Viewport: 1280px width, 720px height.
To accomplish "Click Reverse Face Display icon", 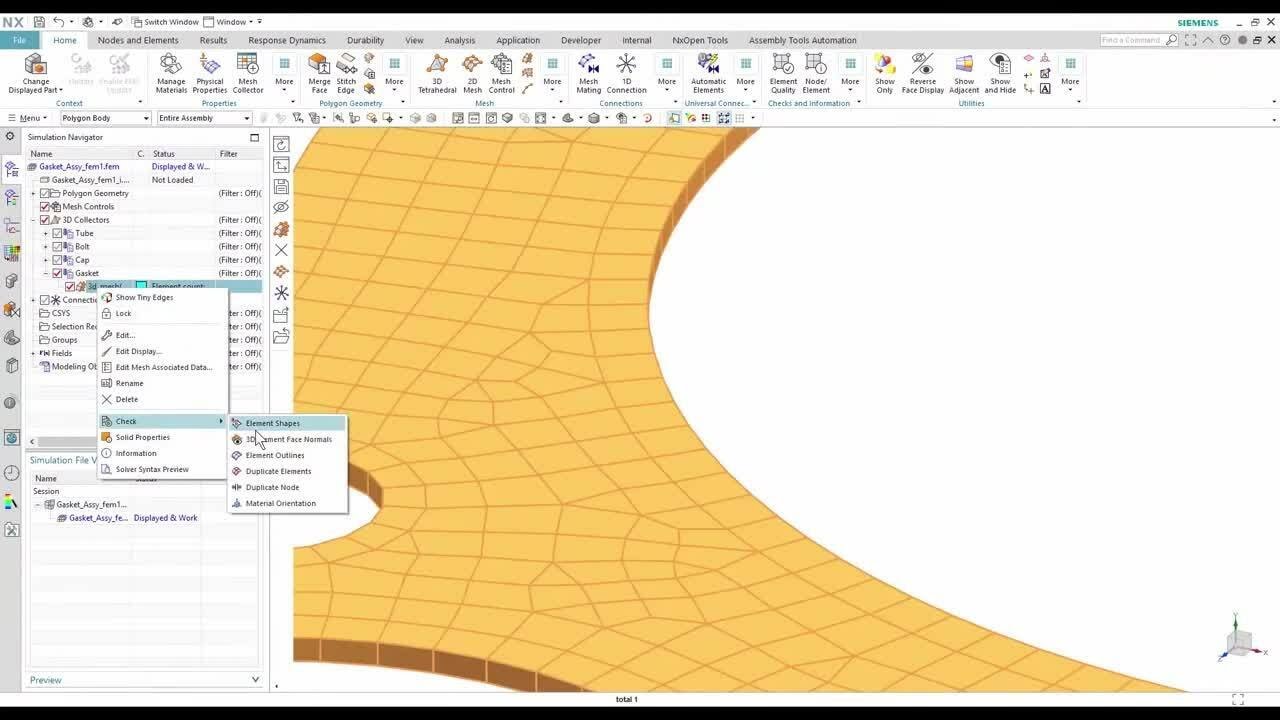I will point(923,65).
